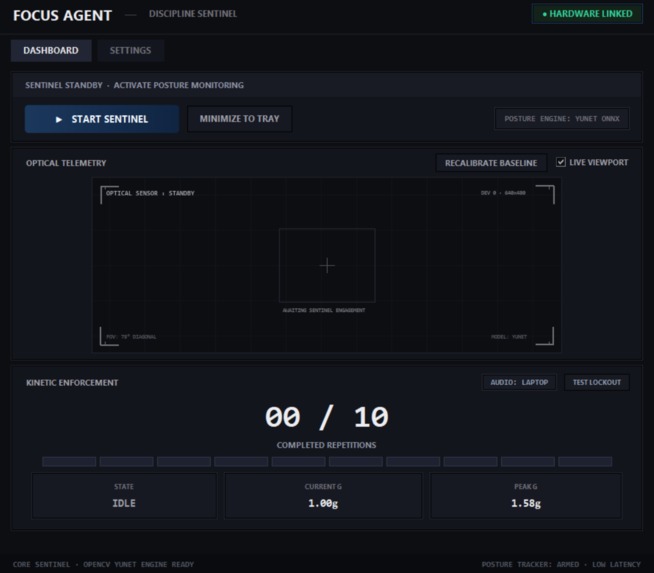Click the State IDLE card
Viewport: 654px width, 573px height.
coord(124,496)
